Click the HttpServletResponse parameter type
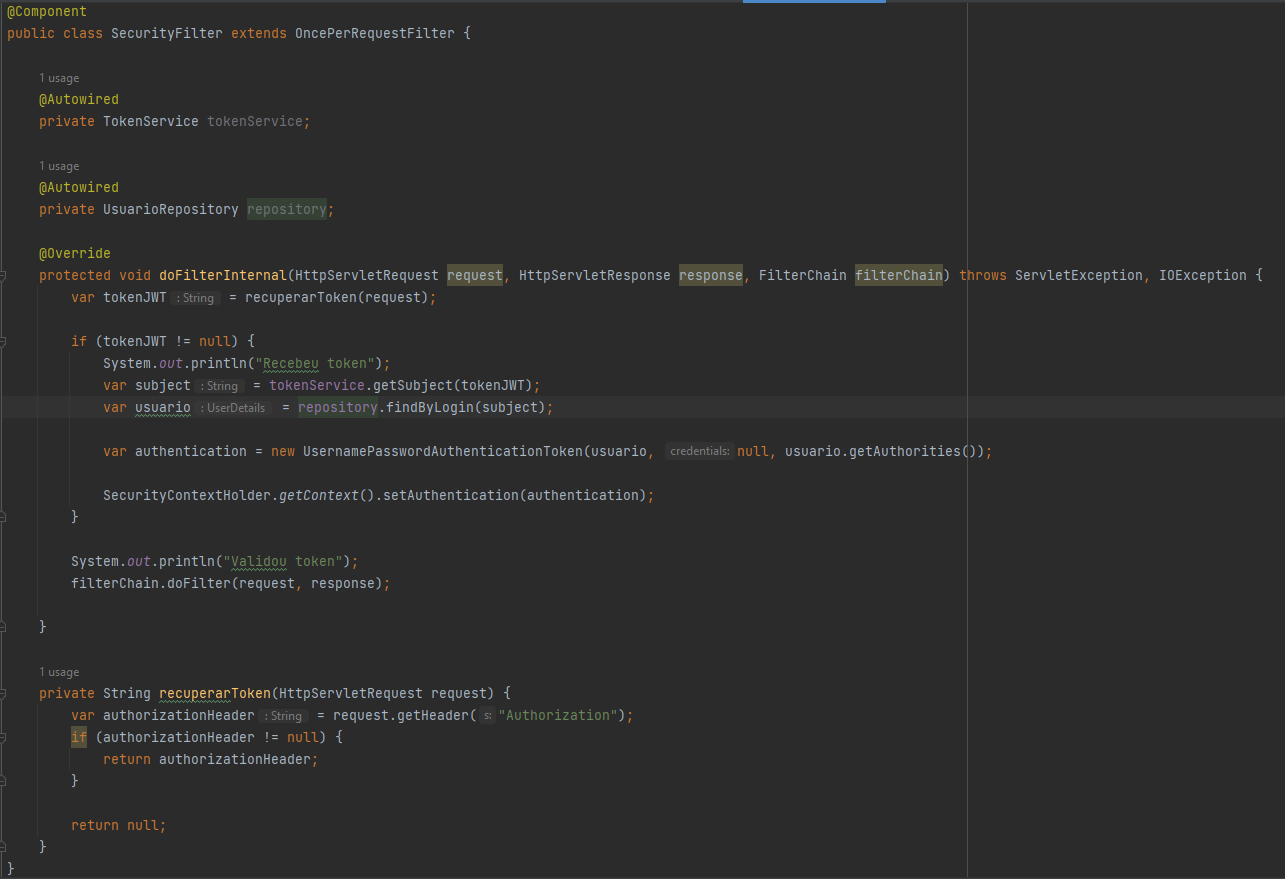1285x879 pixels. 595,275
